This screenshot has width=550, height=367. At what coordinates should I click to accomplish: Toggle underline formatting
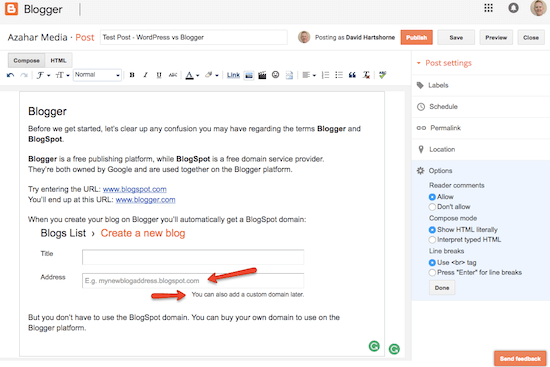159,75
